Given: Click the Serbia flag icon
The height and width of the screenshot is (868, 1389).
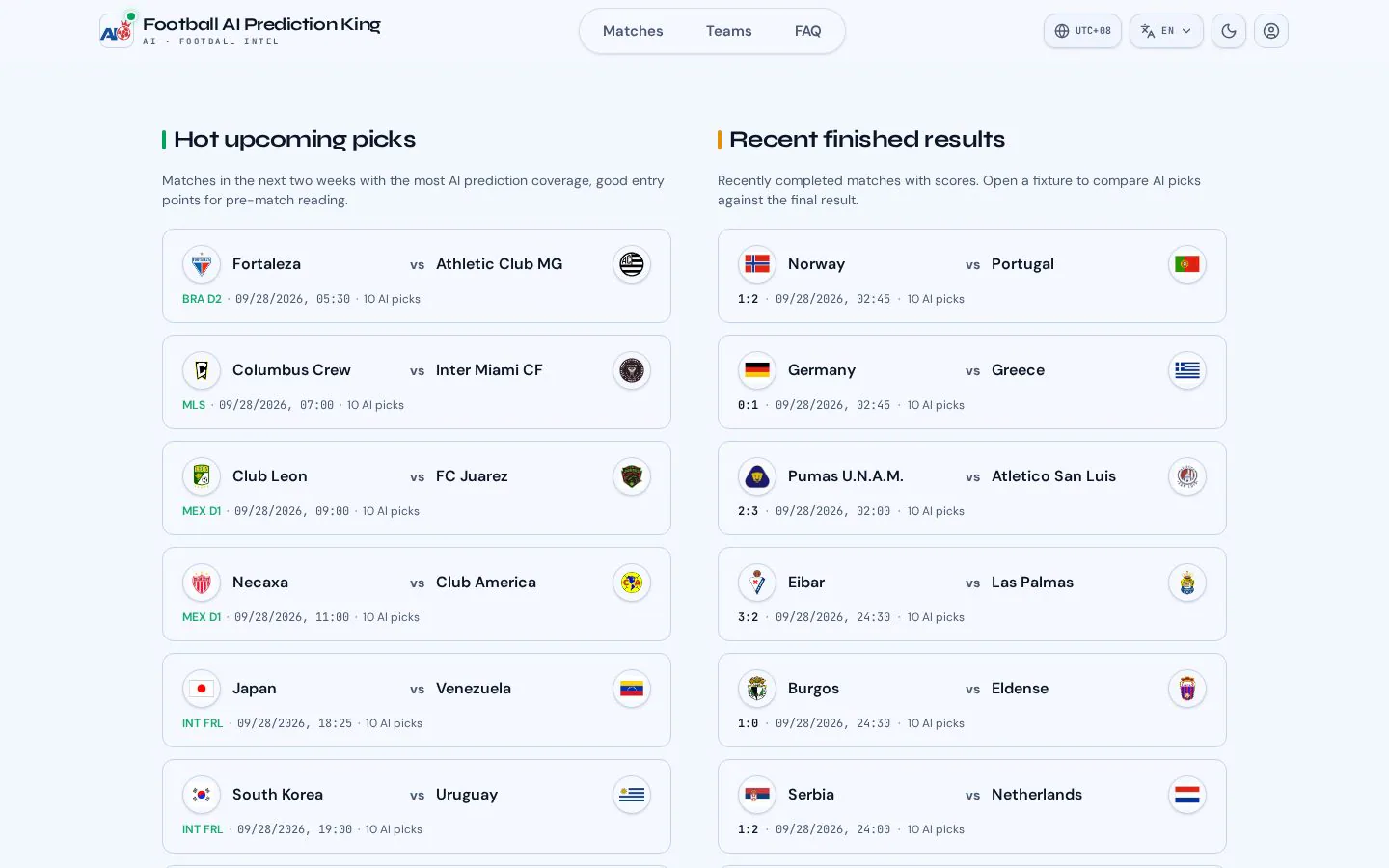Looking at the screenshot, I should (757, 795).
